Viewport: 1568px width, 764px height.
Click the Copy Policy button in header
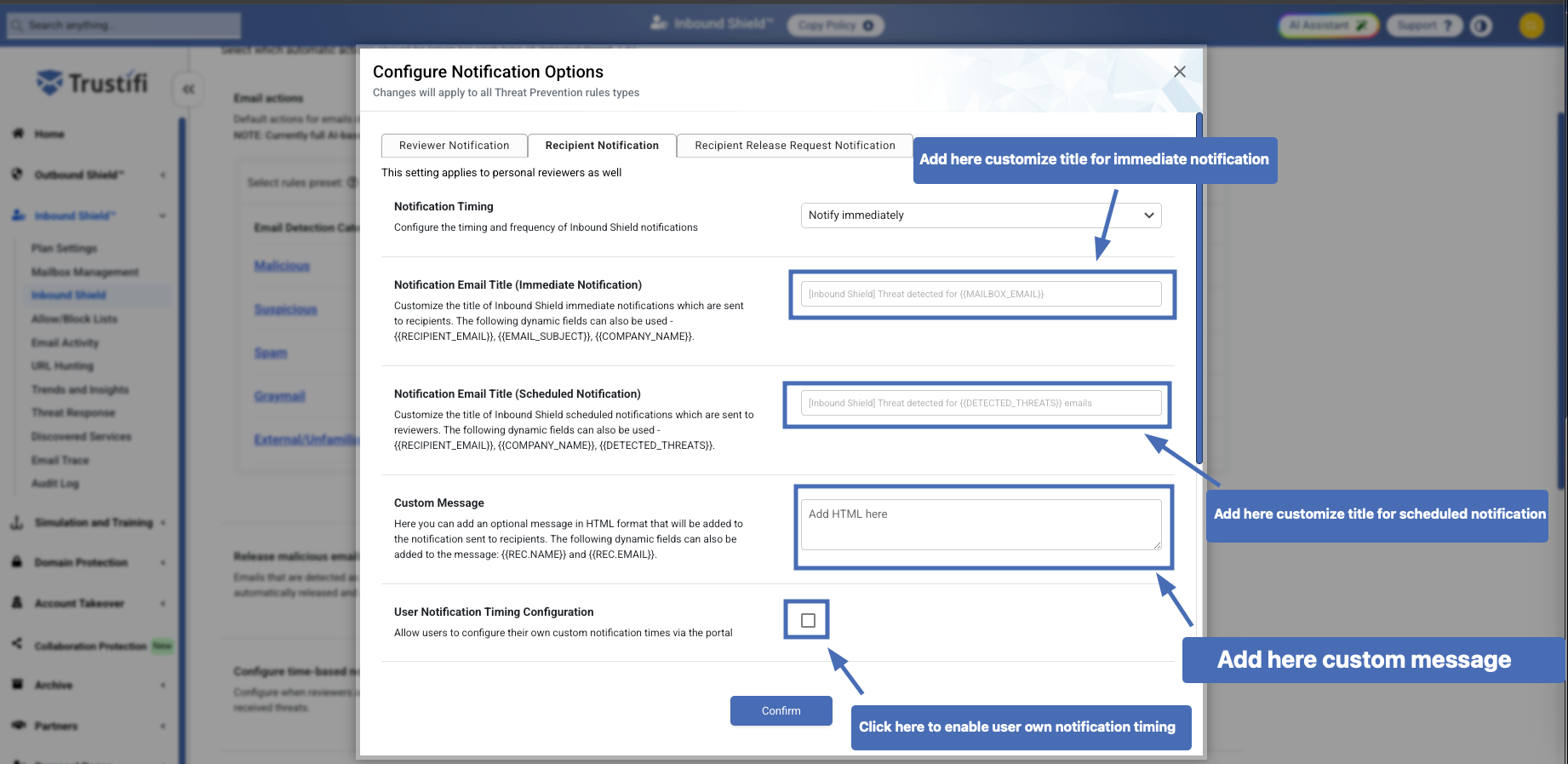tap(835, 26)
